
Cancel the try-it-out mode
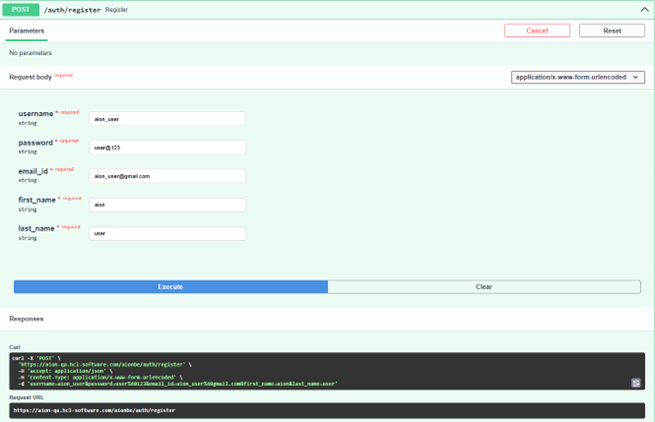click(x=537, y=31)
